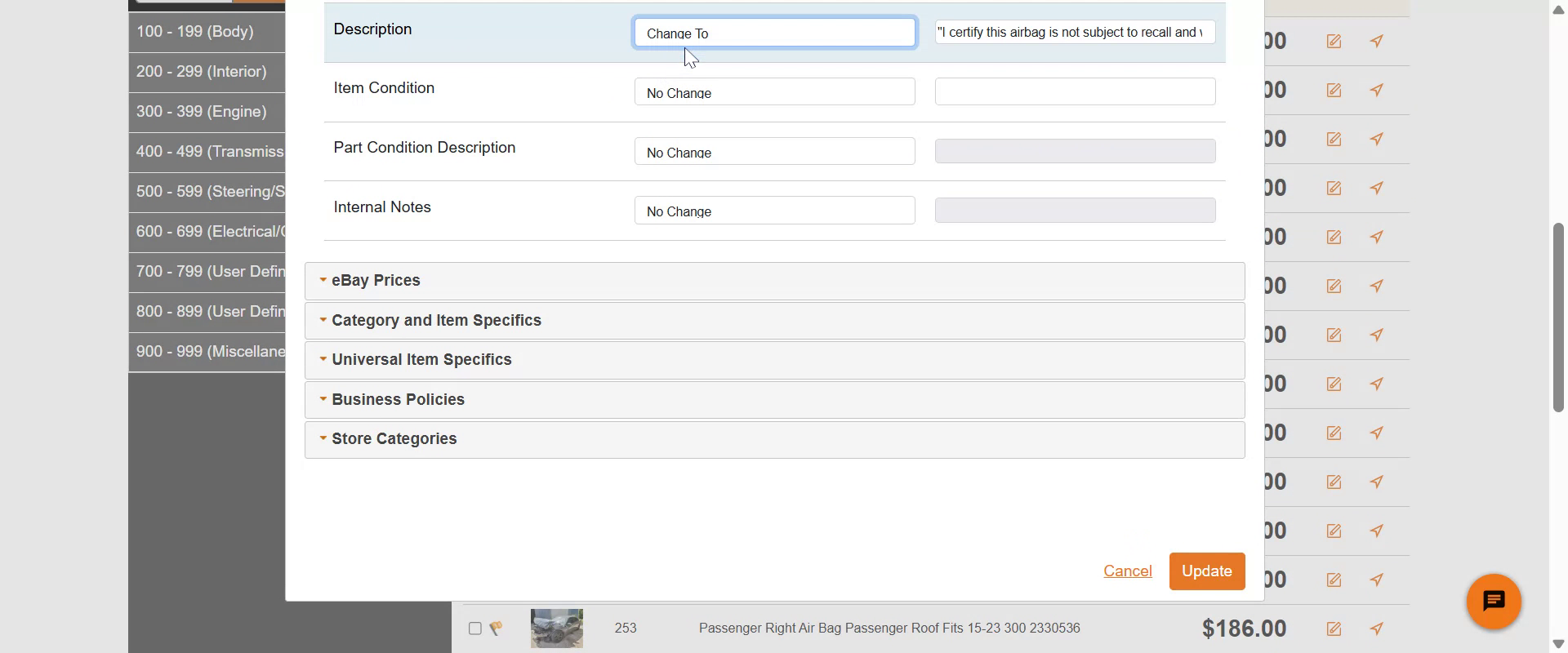The height and width of the screenshot is (653, 1568).
Task: Open the orange chat bubble widget
Action: point(1494,602)
